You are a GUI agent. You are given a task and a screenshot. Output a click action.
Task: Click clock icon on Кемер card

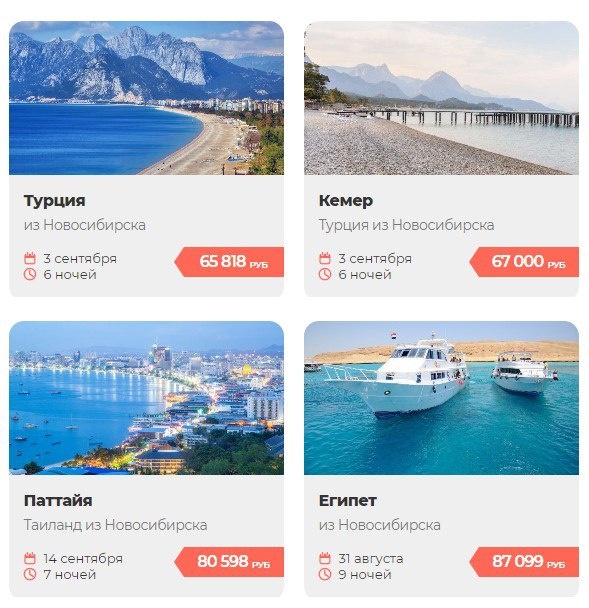click(x=325, y=274)
